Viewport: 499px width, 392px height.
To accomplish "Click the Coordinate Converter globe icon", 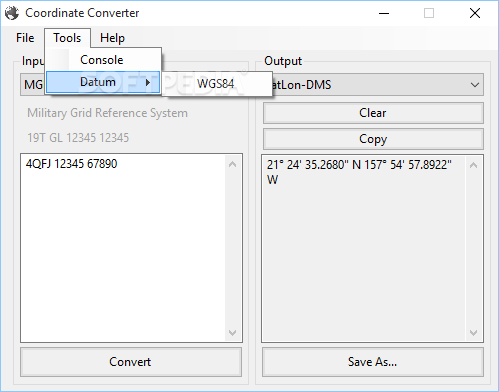I will click(x=12, y=13).
